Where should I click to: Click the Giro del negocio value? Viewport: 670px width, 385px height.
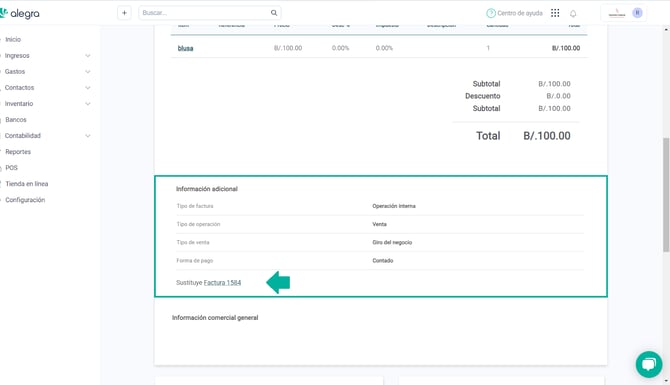coord(392,242)
